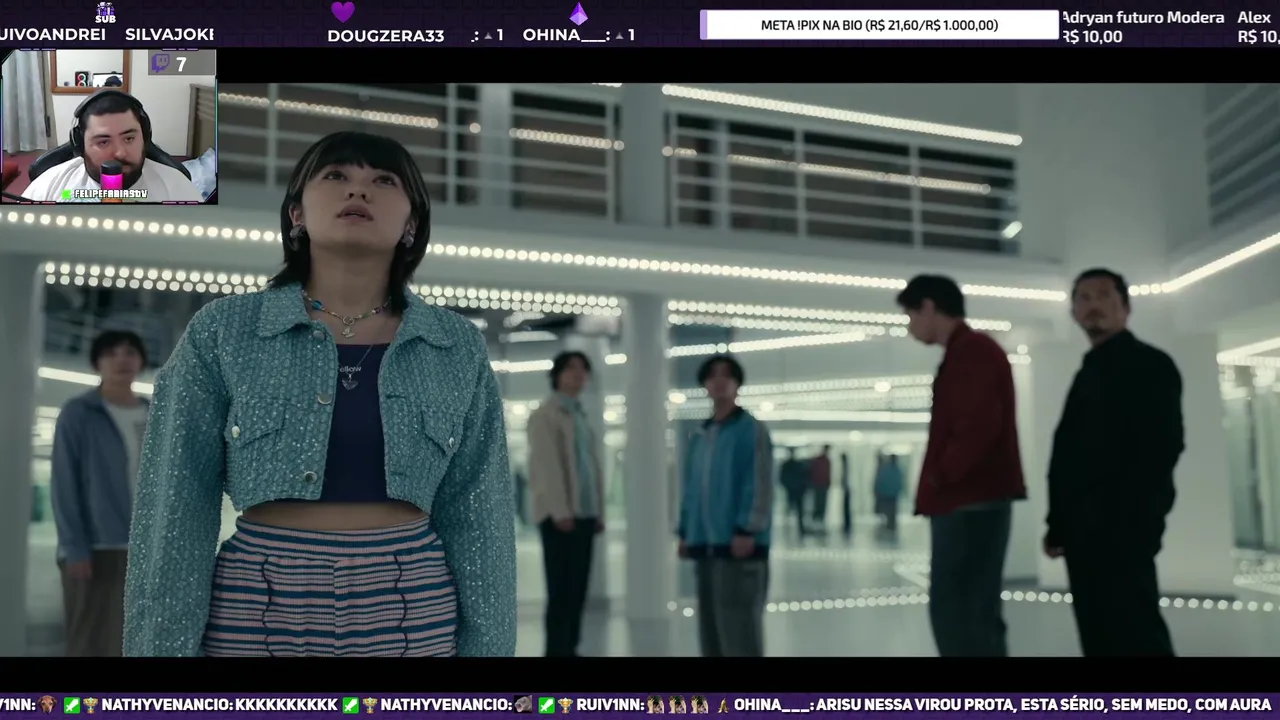
Task: Click the purple bits gem icon
Action: pos(578,13)
